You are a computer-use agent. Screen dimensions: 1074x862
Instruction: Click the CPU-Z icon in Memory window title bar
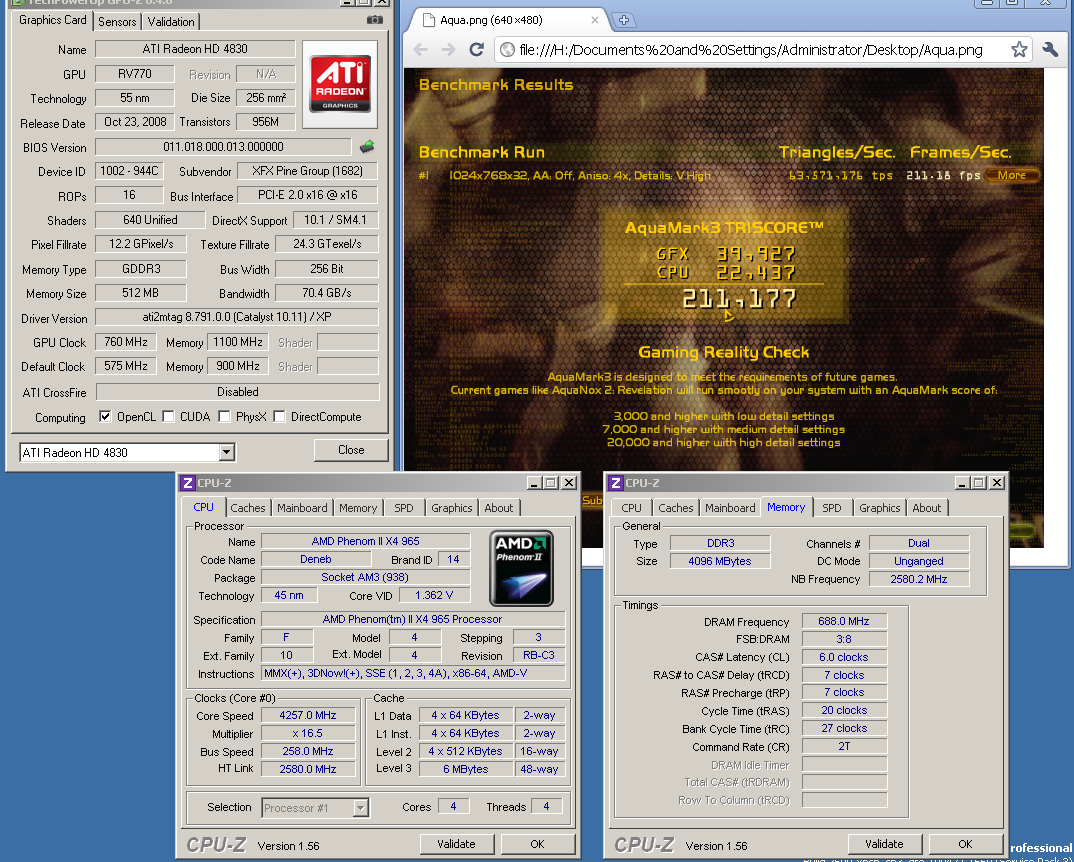pyautogui.click(x=616, y=483)
